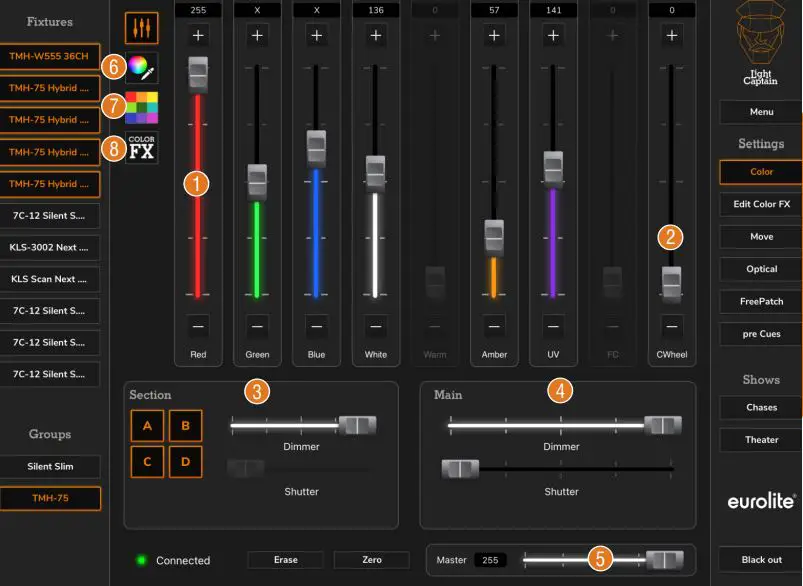Click the Erase button

coord(286,560)
